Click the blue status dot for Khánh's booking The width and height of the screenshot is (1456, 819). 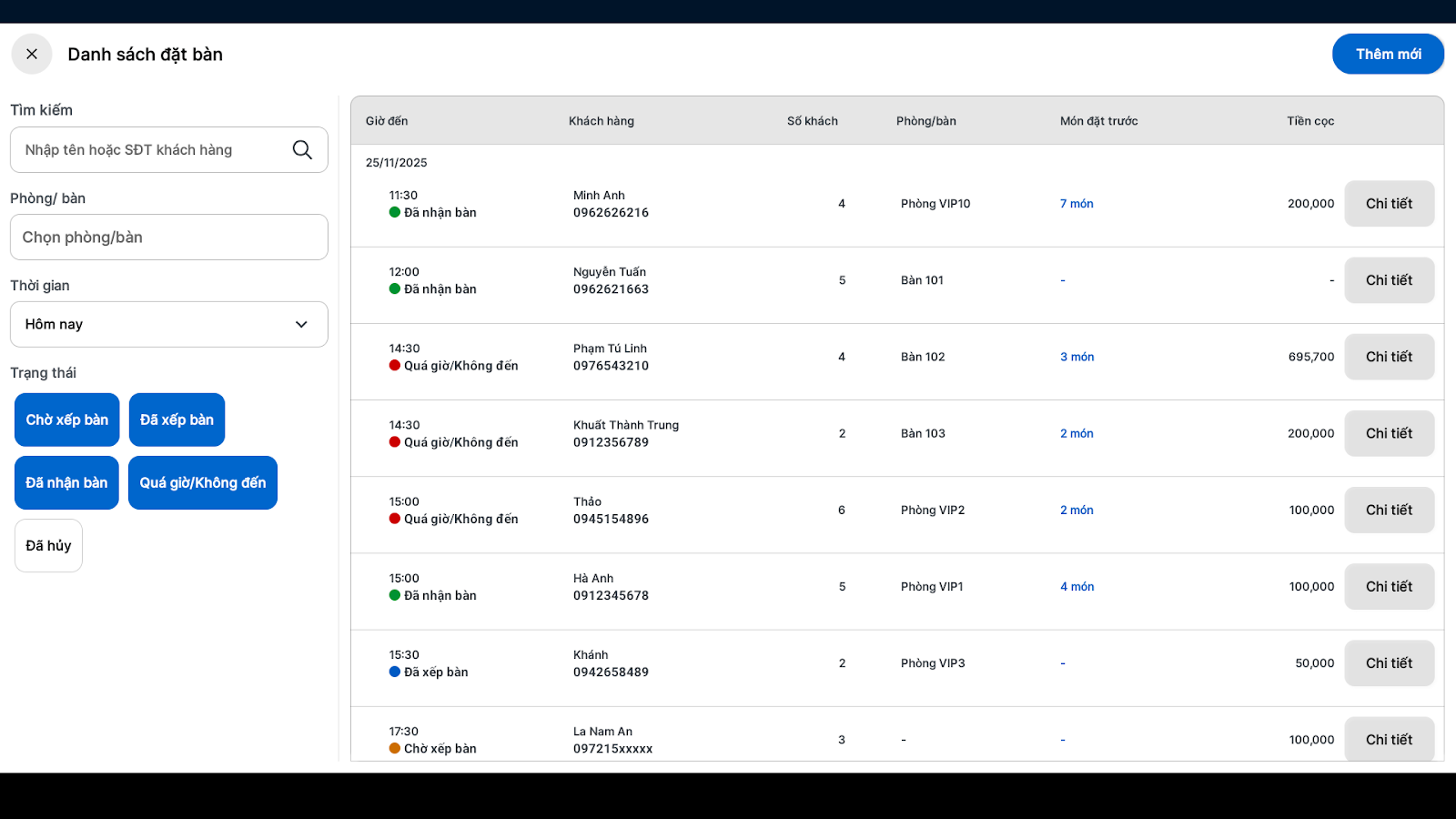pyautogui.click(x=395, y=672)
